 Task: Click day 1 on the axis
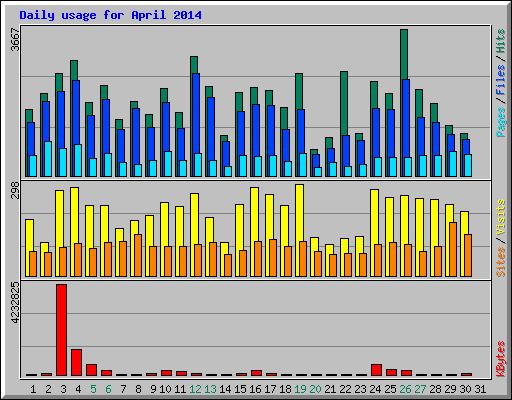click(33, 389)
